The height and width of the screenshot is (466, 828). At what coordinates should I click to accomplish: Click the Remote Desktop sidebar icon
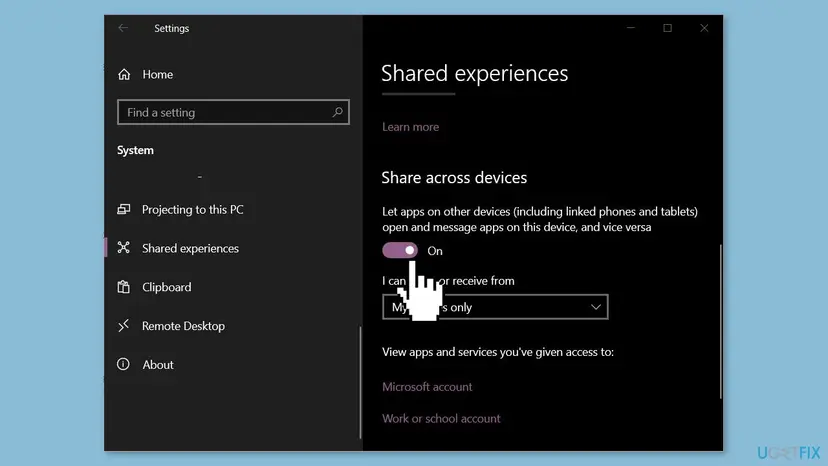pyautogui.click(x=124, y=325)
